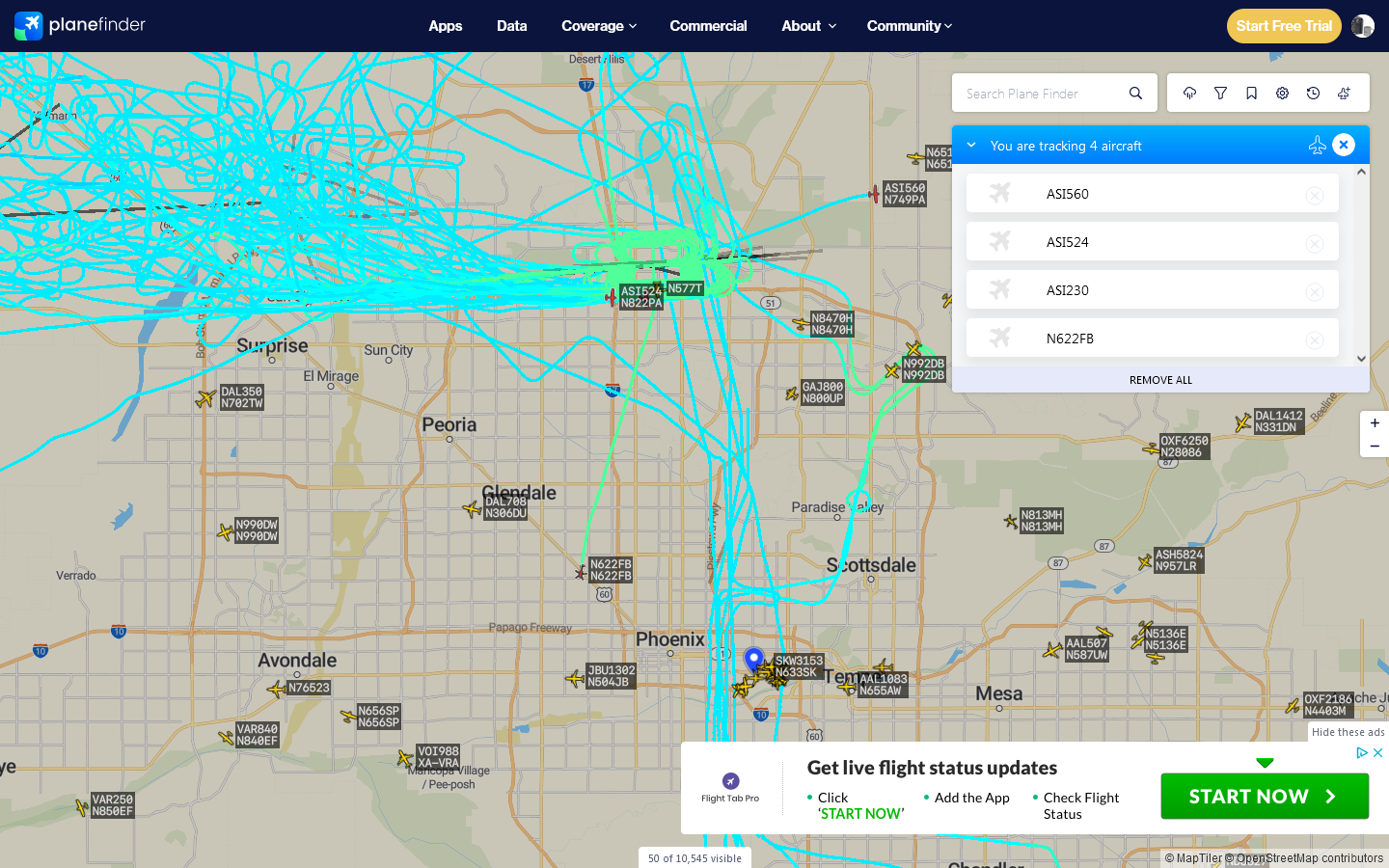Viewport: 1389px width, 868px height.
Task: Click REMOVE ALL tracked aircraft
Action: (1160, 380)
